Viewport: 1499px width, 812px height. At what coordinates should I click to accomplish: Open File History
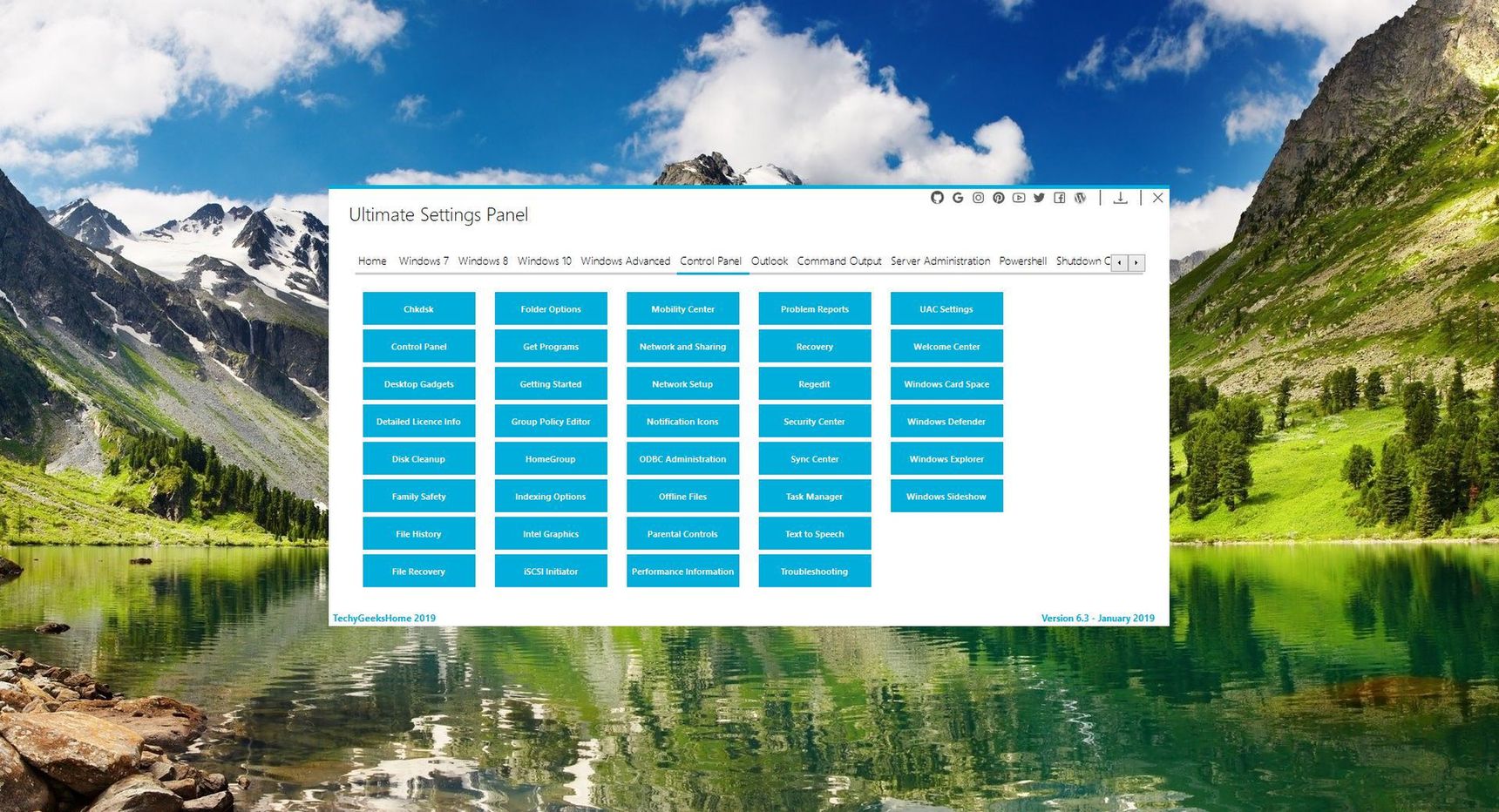(419, 533)
